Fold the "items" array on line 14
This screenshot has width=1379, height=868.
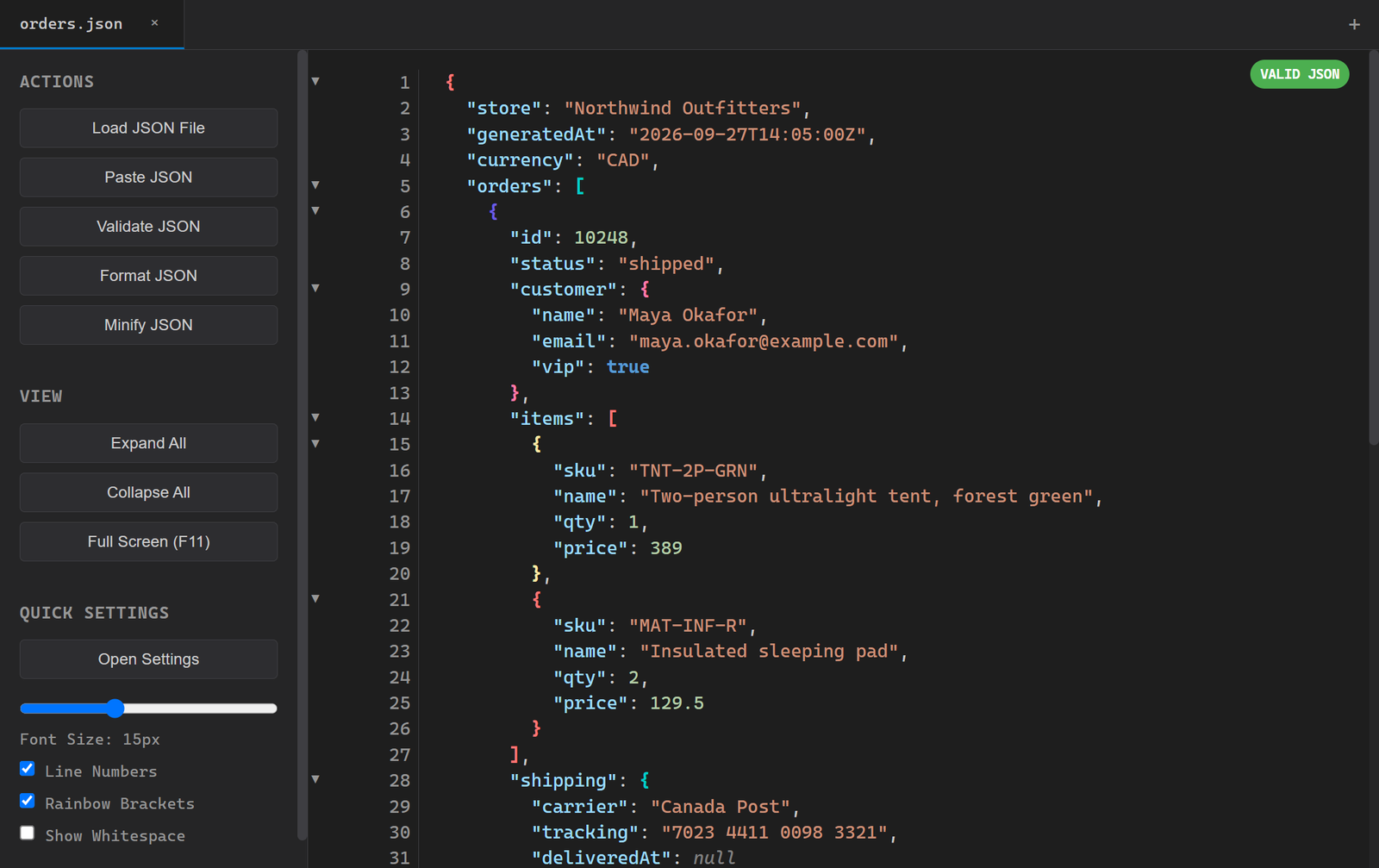point(315,417)
